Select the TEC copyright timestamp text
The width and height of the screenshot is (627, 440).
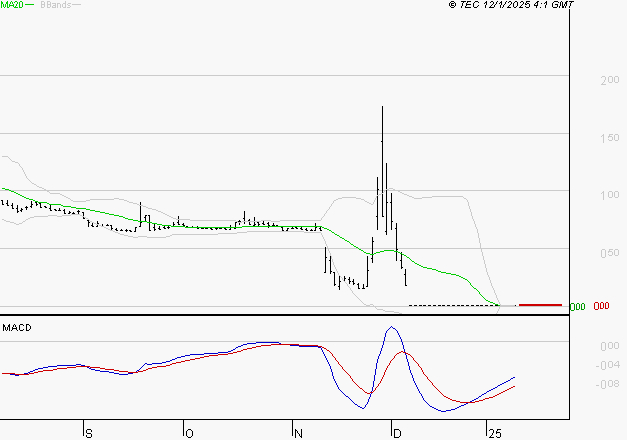pos(511,4)
